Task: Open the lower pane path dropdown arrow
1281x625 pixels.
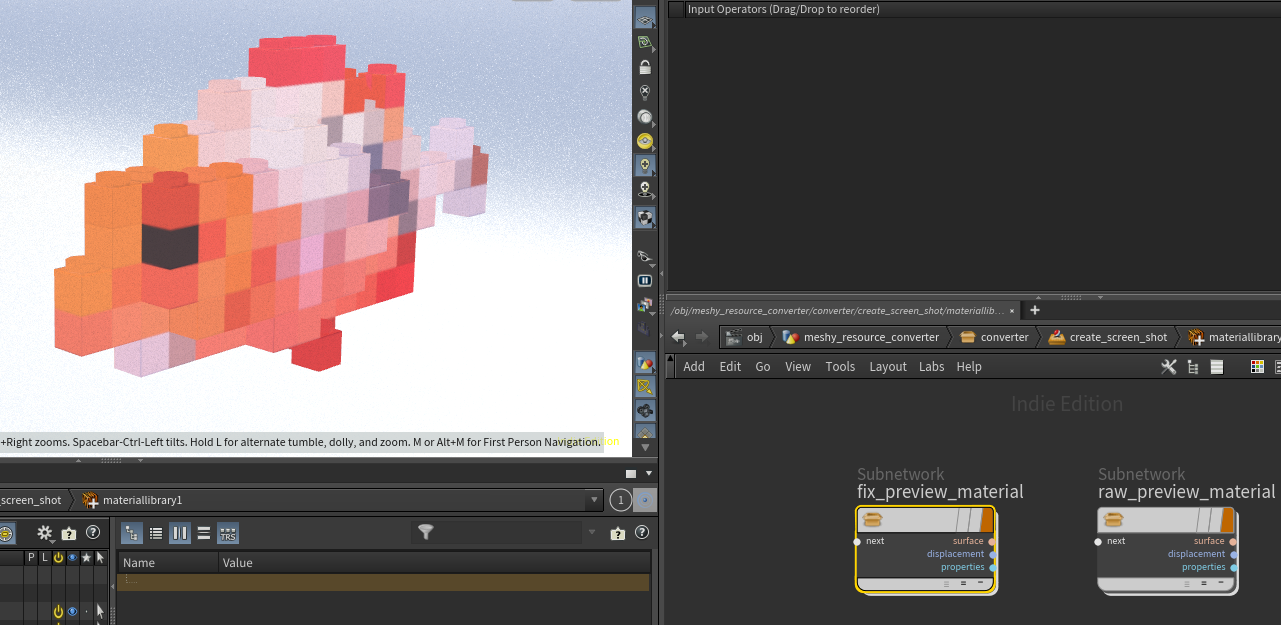Action: pyautogui.click(x=595, y=500)
